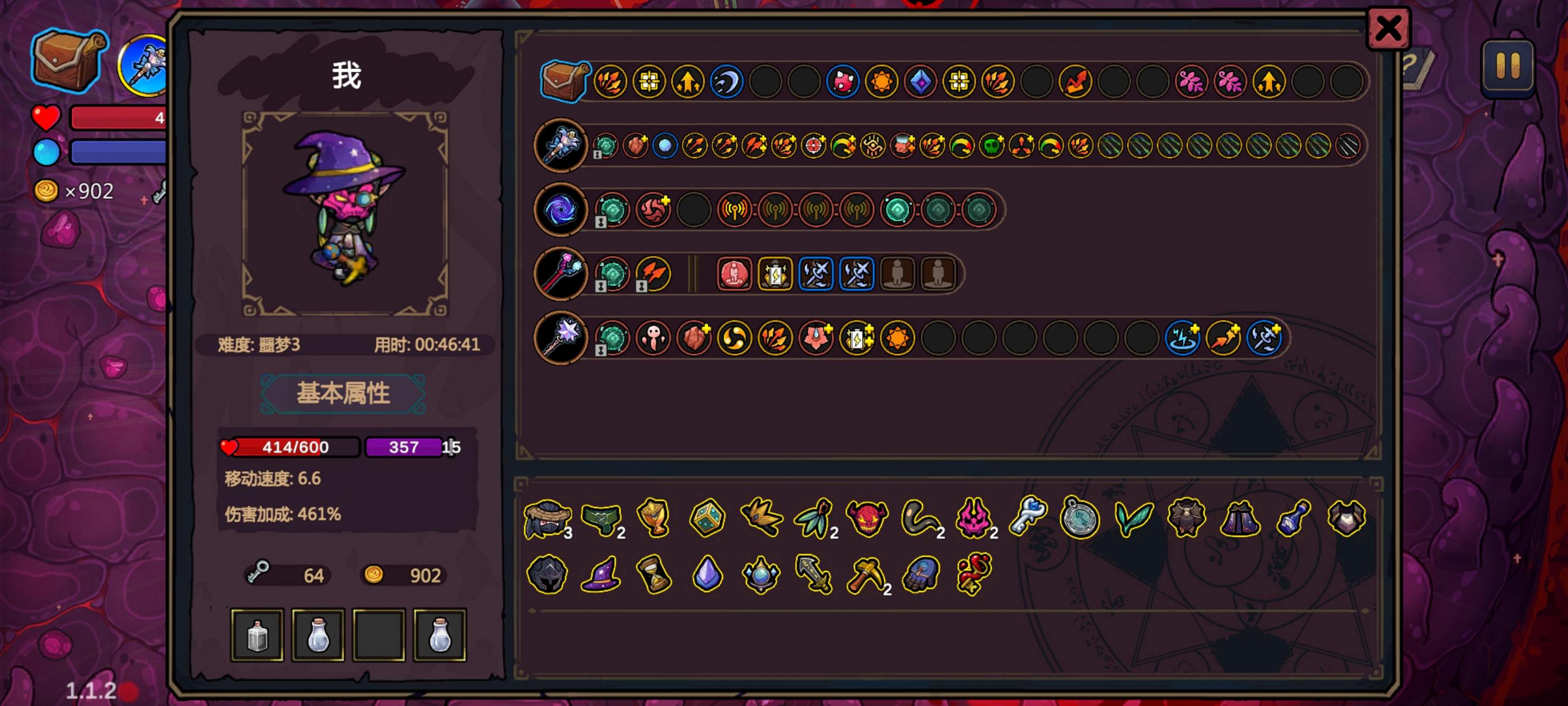This screenshot has height=706, width=1568.
Task: Choose the hourglass relic item
Action: 654,574
